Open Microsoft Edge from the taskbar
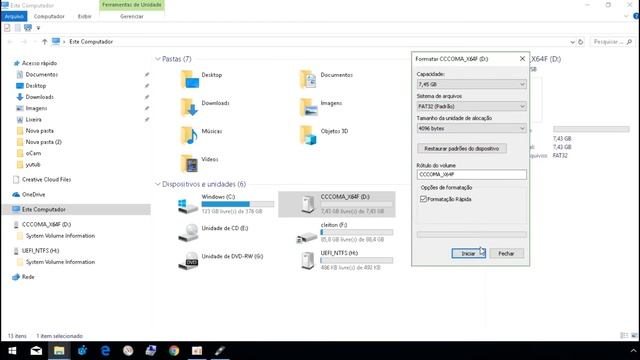This screenshot has height=360, width=640. pos(105,351)
